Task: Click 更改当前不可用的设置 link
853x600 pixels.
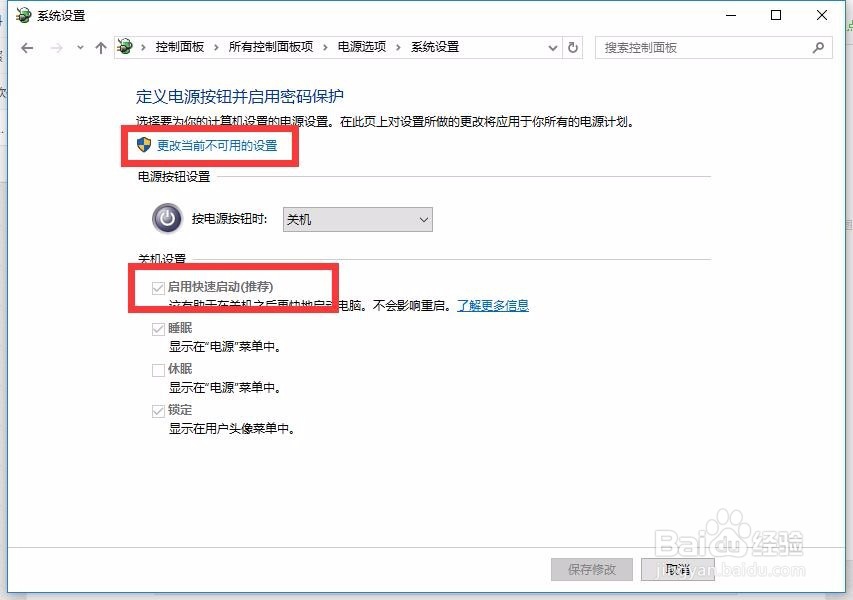Action: (217, 145)
